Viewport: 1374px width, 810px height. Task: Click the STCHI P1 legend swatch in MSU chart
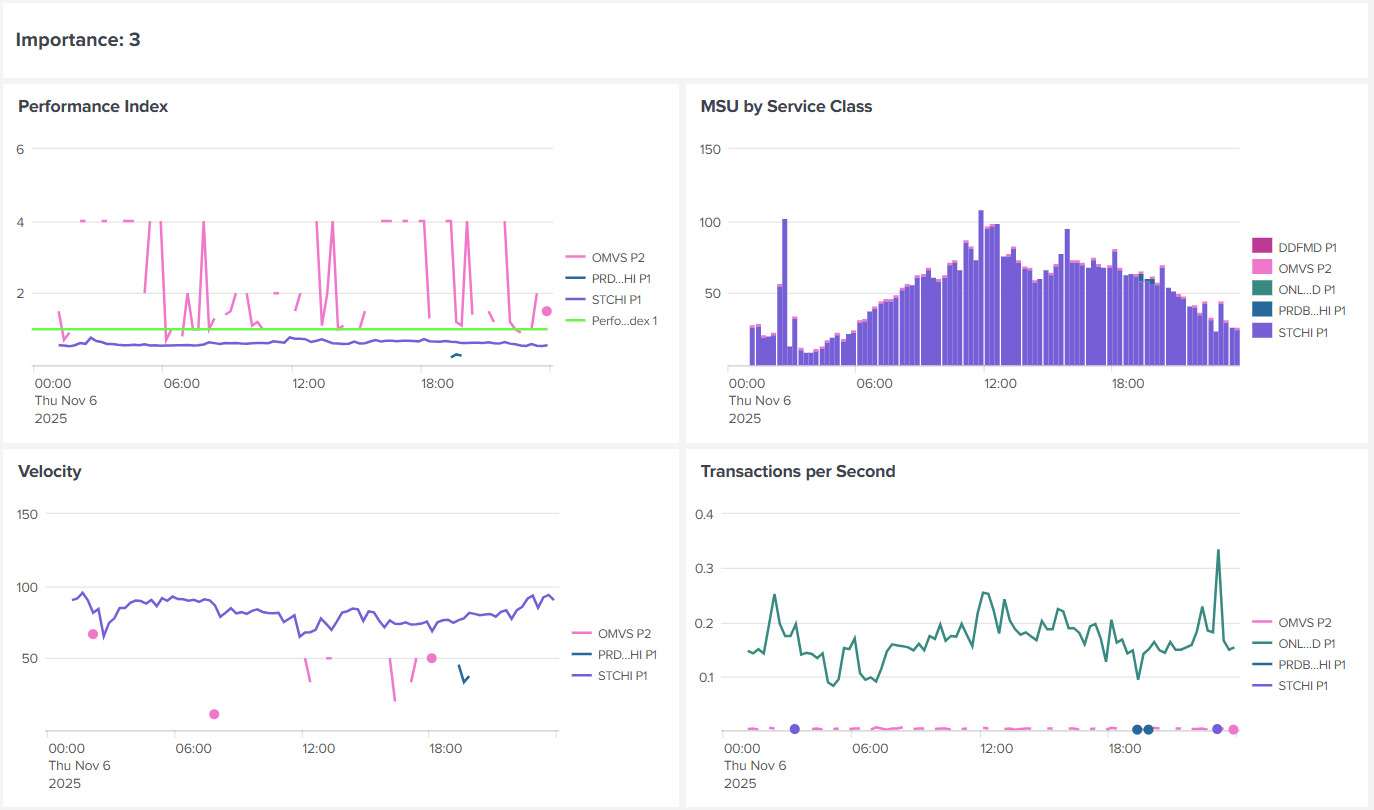(x=1262, y=332)
